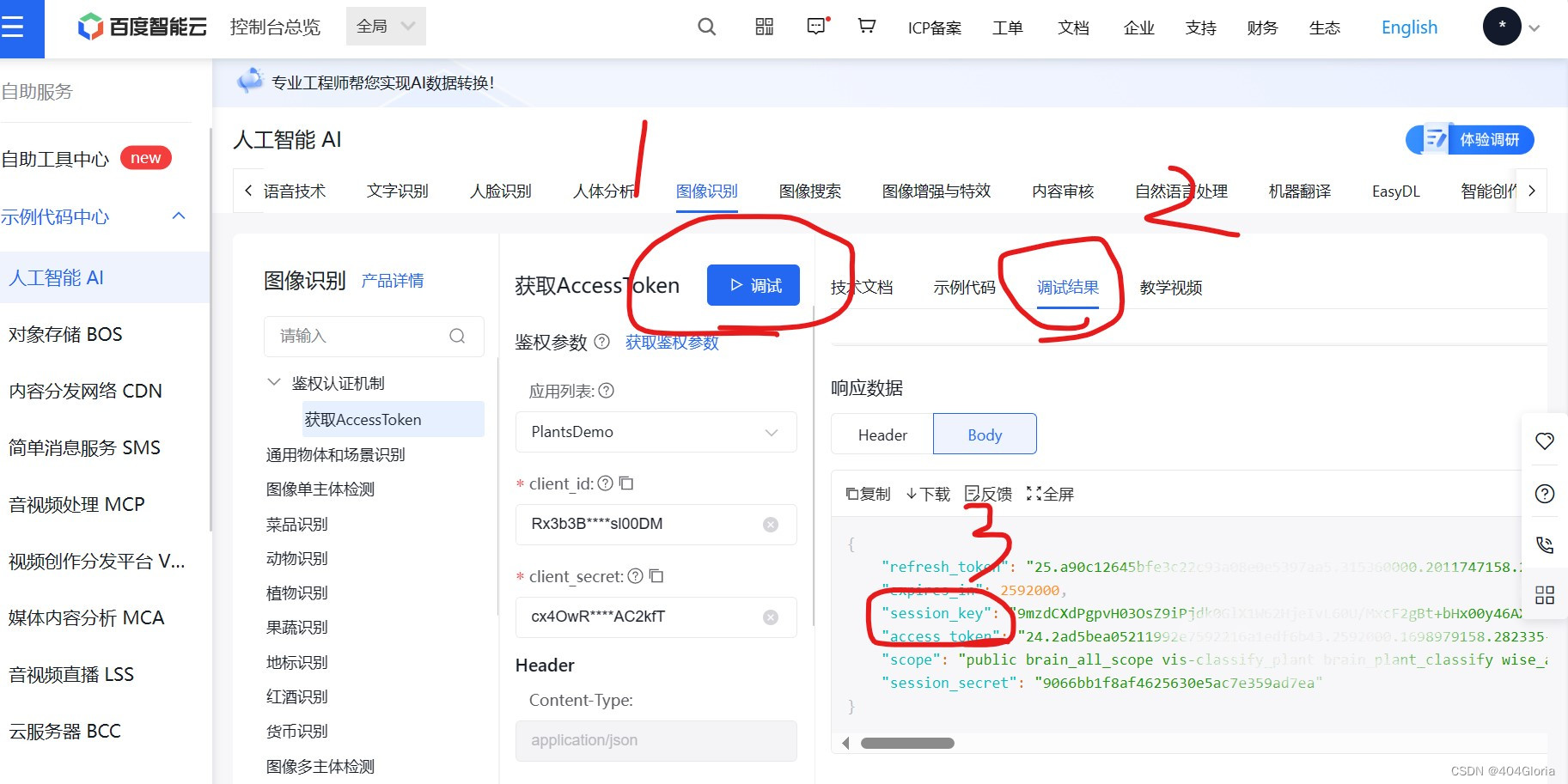Clear the client_secret field
This screenshot has height=784, width=1568.
pyautogui.click(x=771, y=617)
